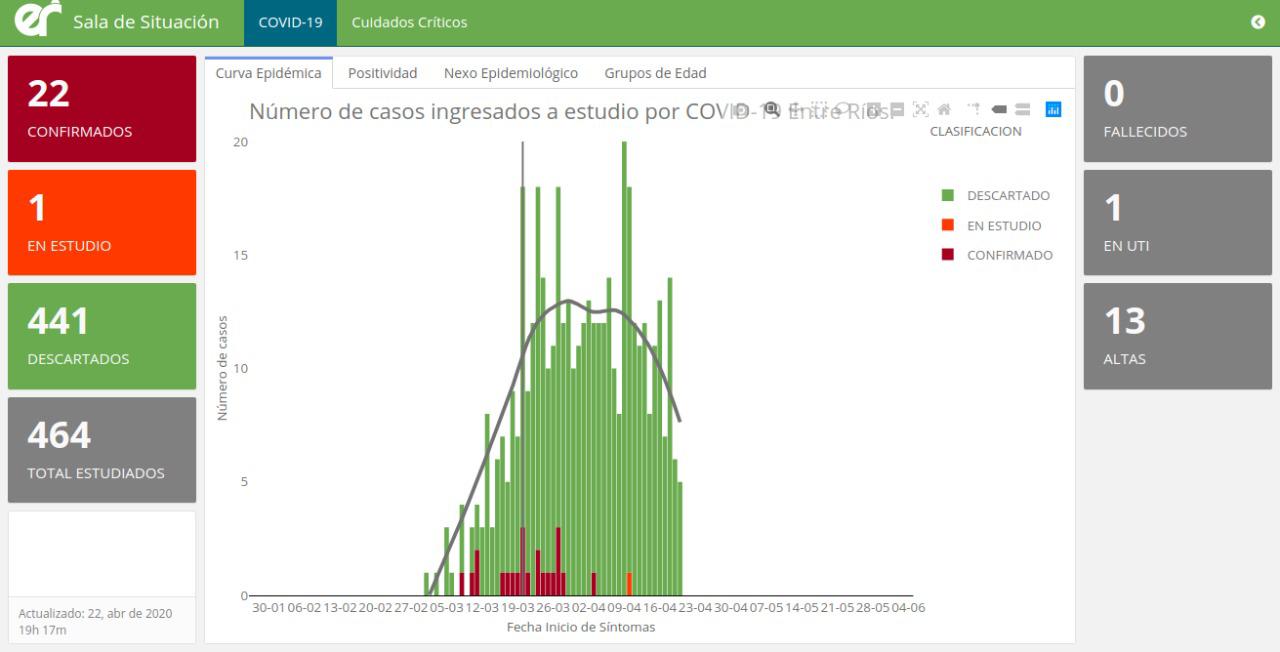Toggle DESCARTADO series in the legend
Image resolution: width=1280 pixels, height=652 pixels.
tap(1008, 196)
